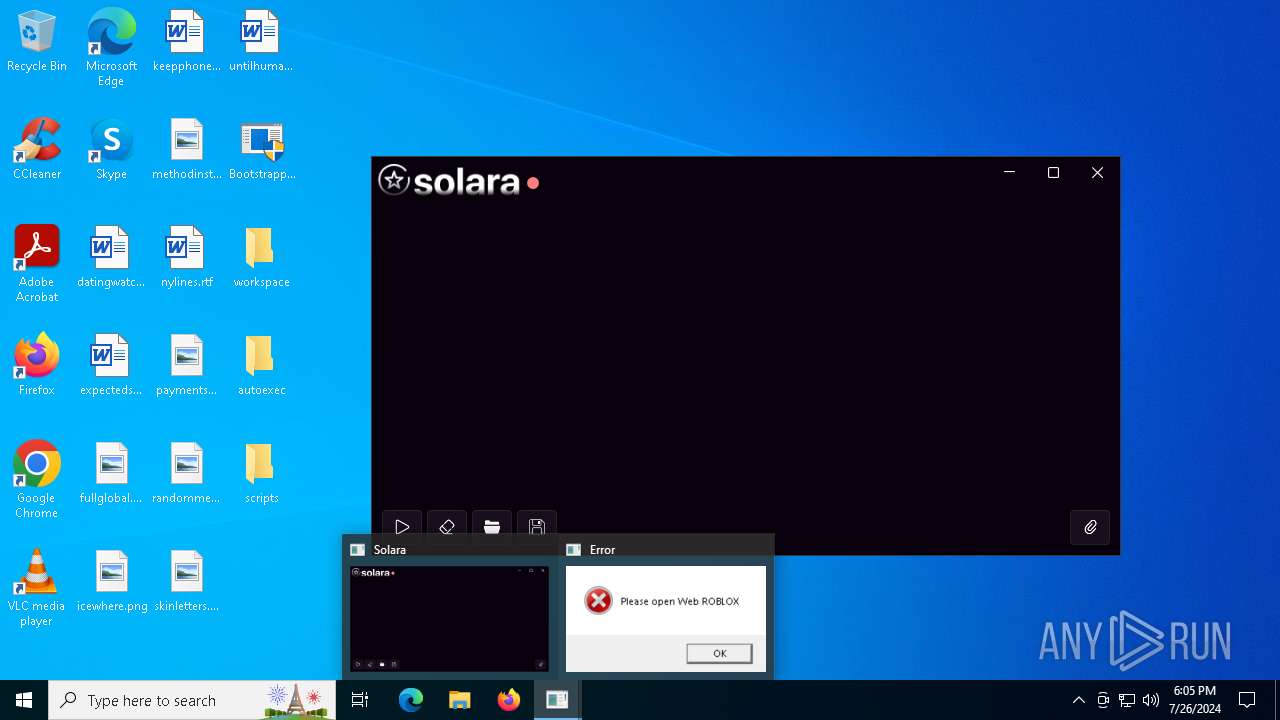This screenshot has width=1280, height=720.
Task: Select the icewhere.png file
Action: point(111,582)
